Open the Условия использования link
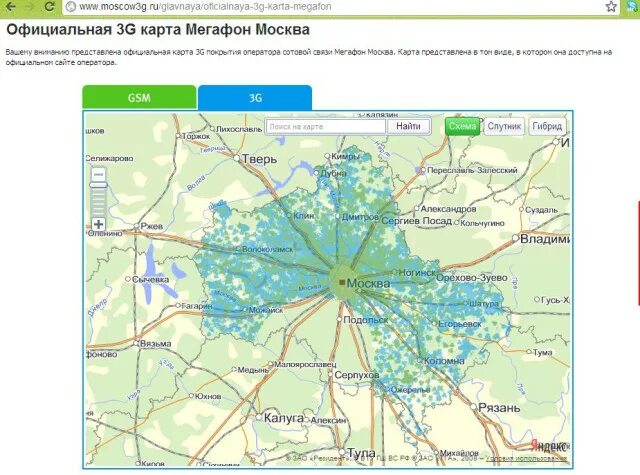 [526, 458]
